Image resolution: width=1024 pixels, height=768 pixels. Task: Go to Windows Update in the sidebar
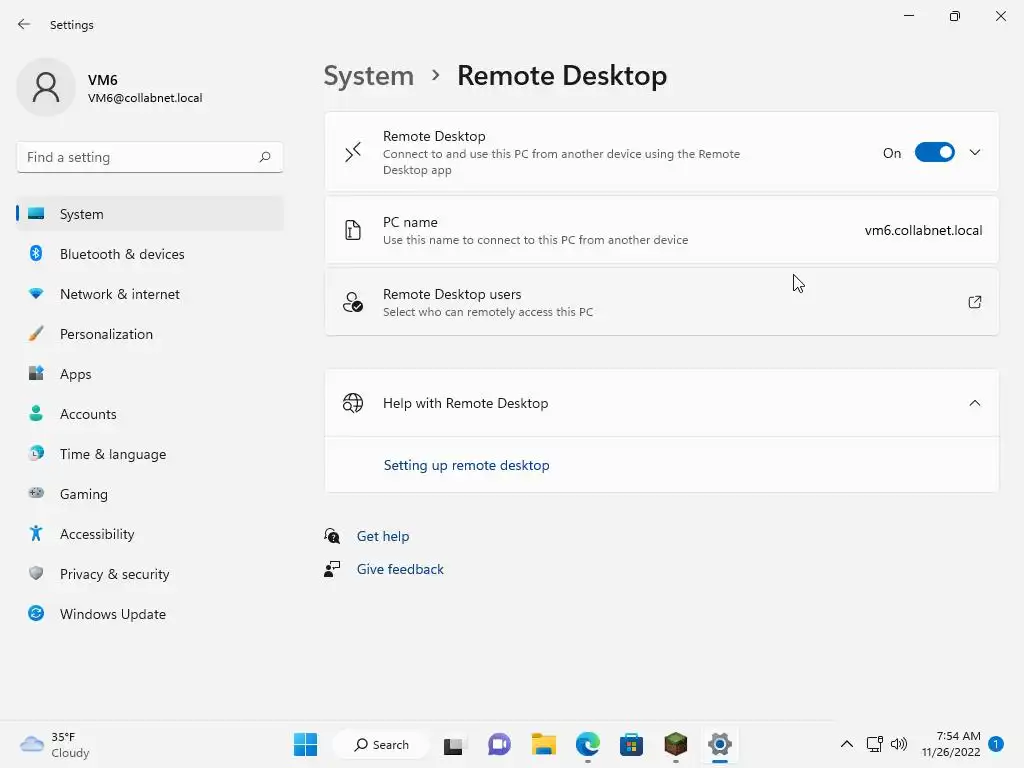(x=112, y=614)
